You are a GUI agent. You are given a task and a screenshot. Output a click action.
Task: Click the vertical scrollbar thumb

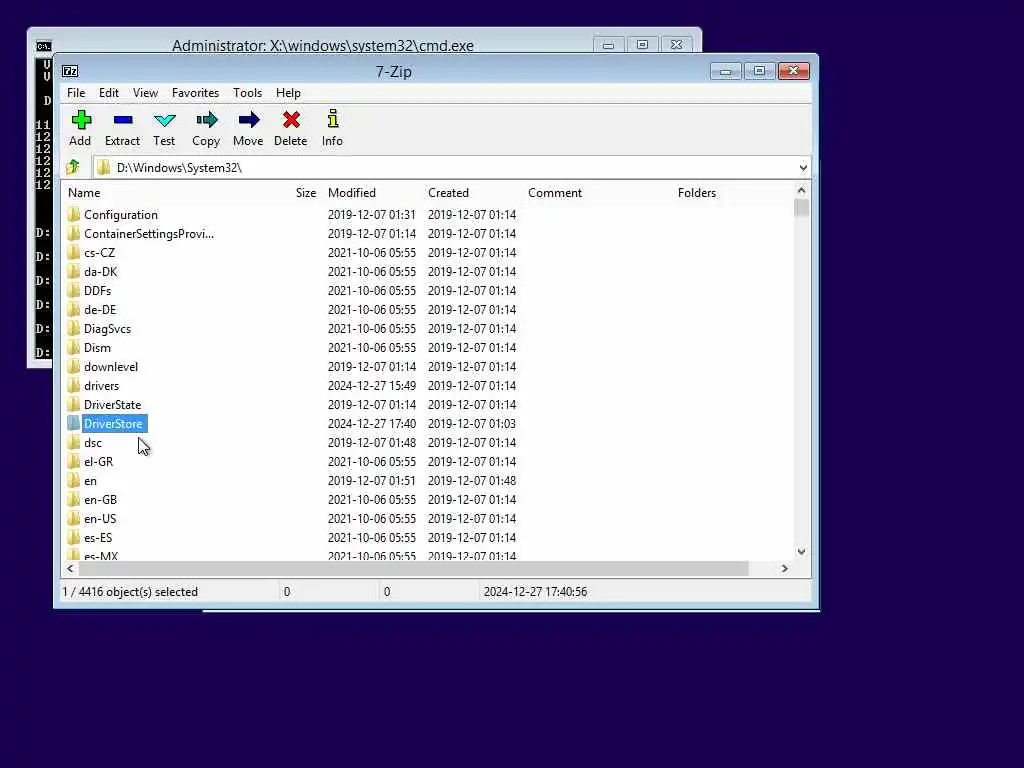tap(801, 208)
